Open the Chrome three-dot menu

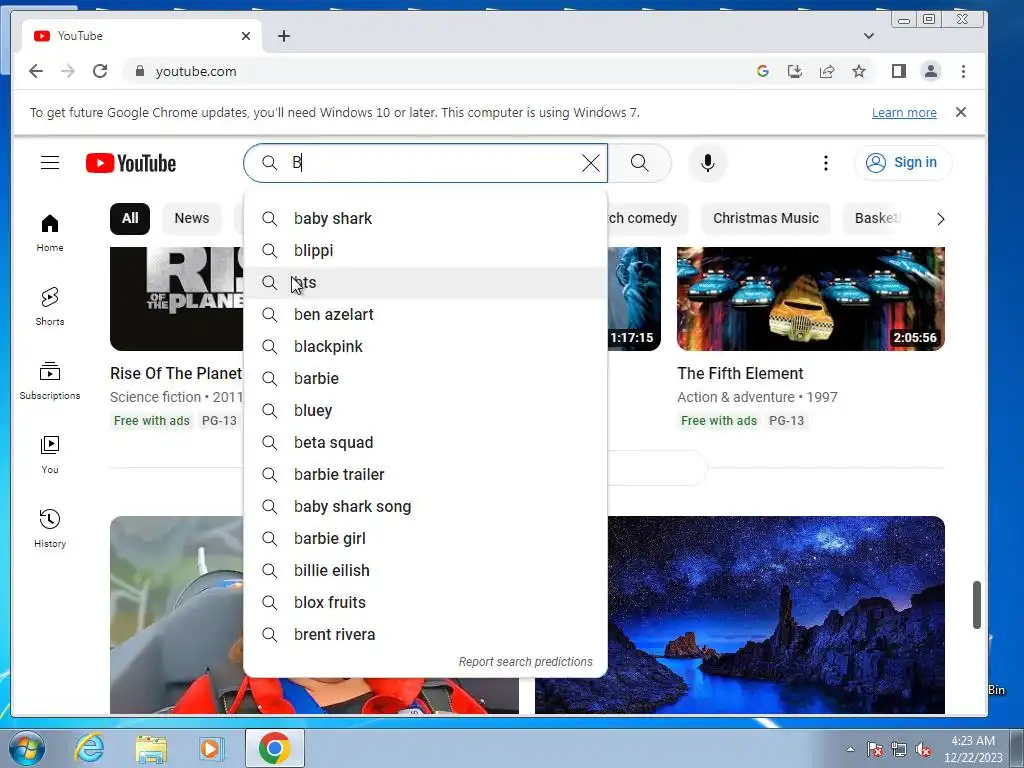963,71
